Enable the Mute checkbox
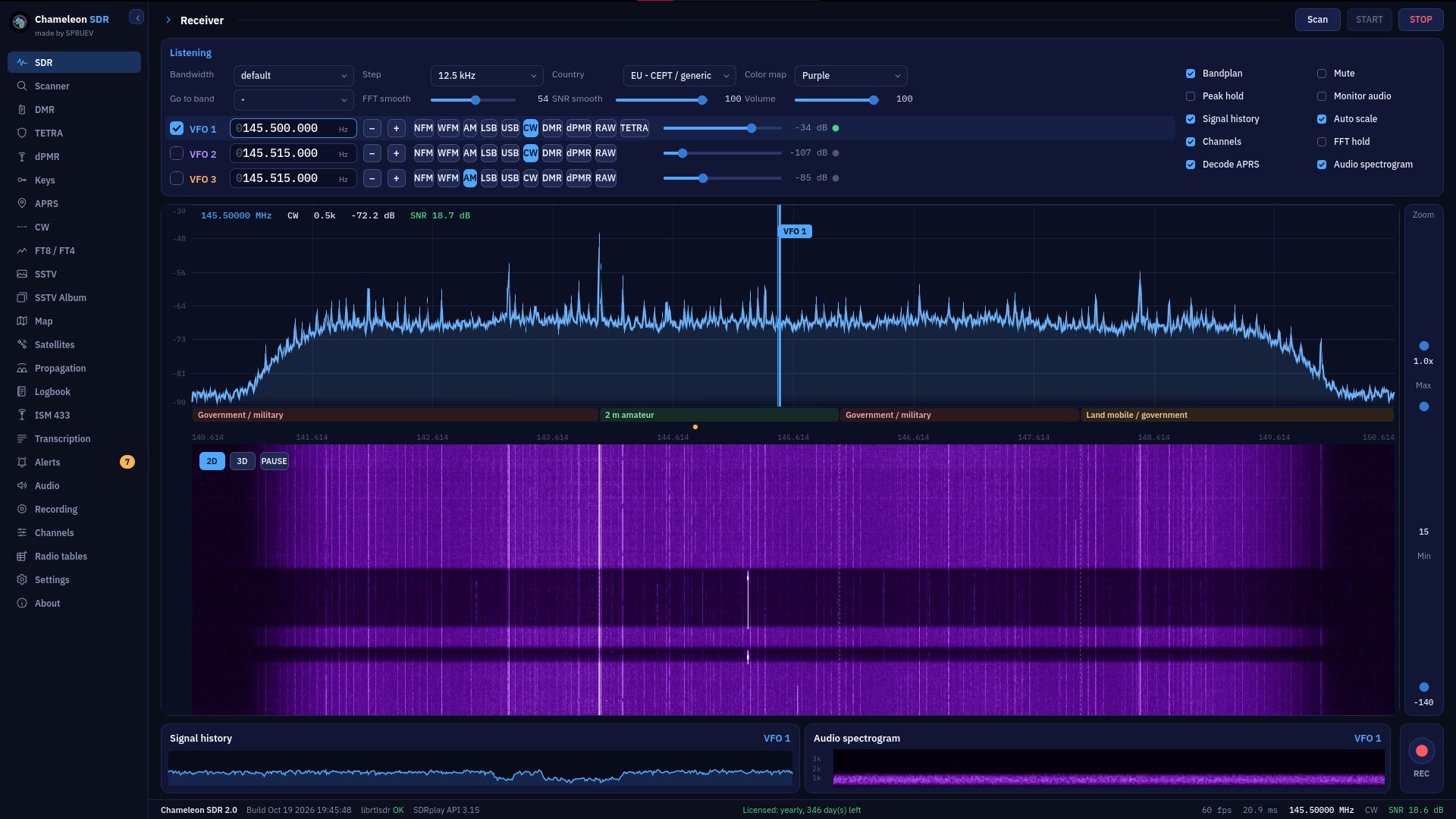Viewport: 1456px width, 819px height. 1322,74
